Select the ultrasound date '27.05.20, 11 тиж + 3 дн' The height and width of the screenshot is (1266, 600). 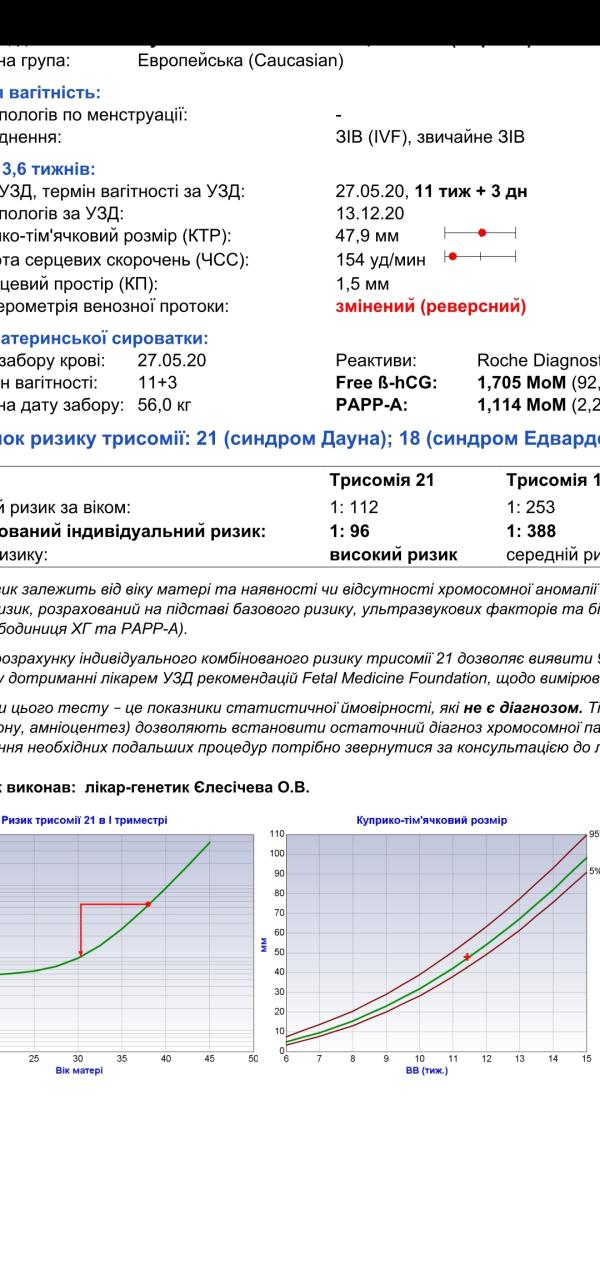pyautogui.click(x=432, y=191)
